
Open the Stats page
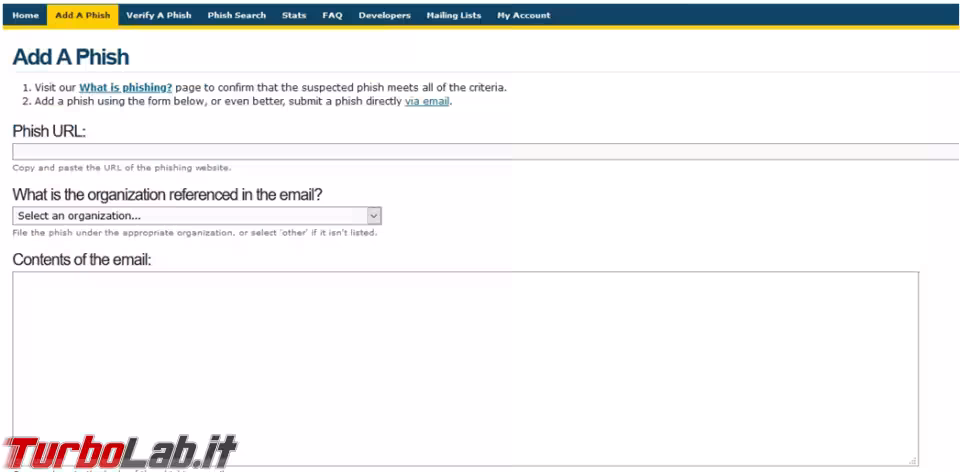click(x=294, y=15)
